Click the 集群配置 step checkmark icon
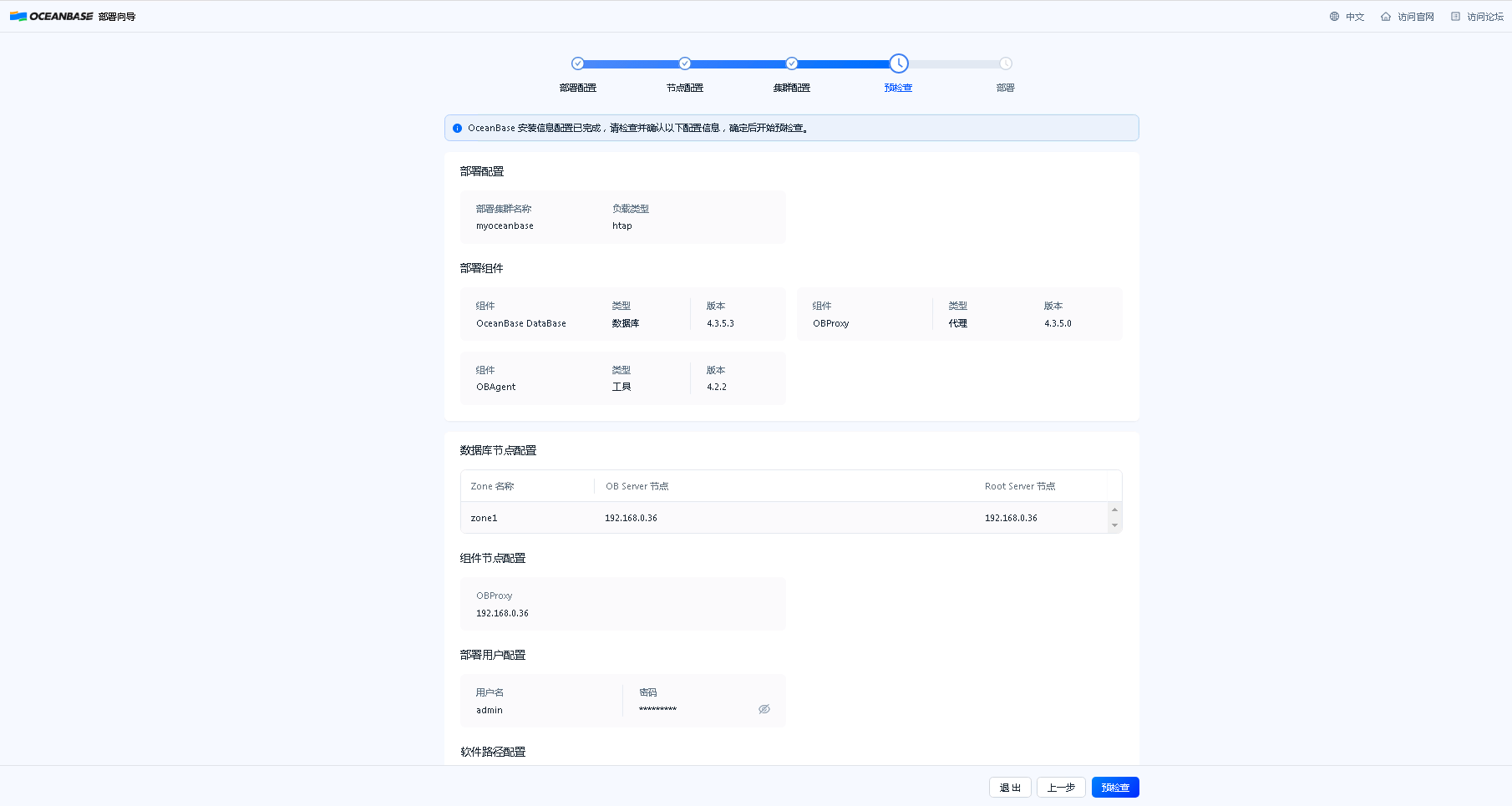Viewport: 1512px width, 806px height. pyautogui.click(x=792, y=63)
